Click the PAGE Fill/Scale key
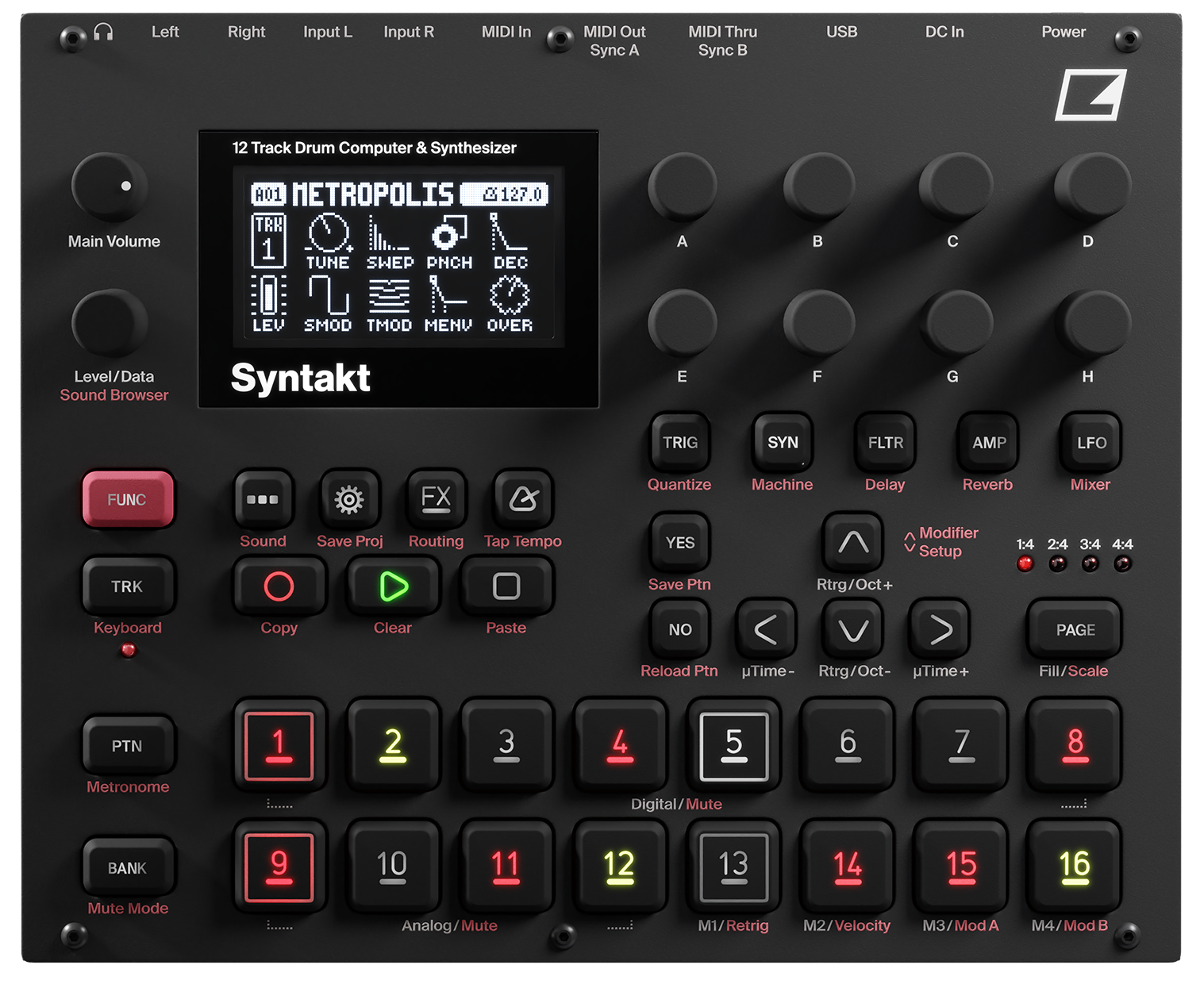Image resolution: width=1204 pixels, height=984 pixels. [1075, 629]
